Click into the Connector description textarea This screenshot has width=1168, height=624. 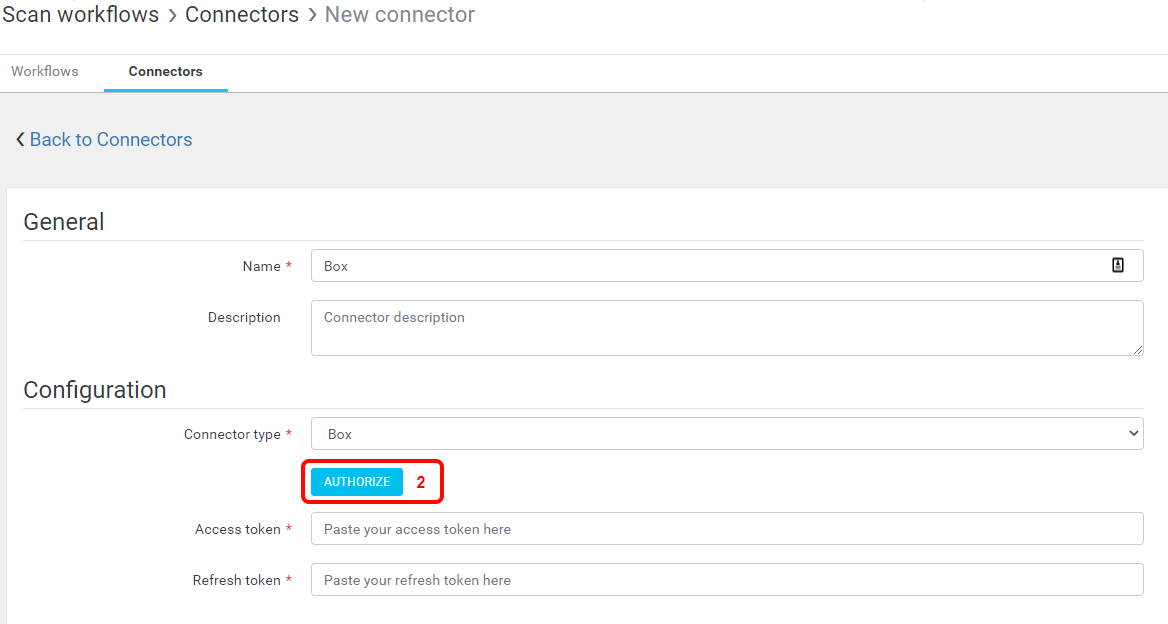pos(727,328)
